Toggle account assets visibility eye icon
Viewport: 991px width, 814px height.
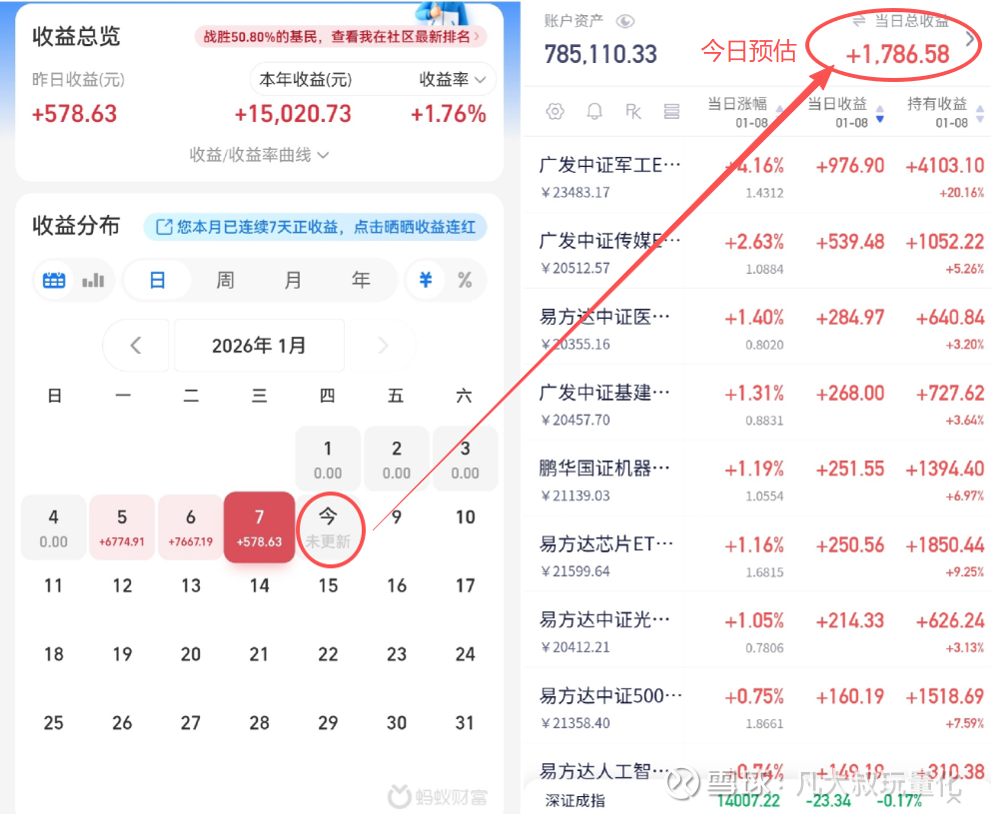point(625,21)
